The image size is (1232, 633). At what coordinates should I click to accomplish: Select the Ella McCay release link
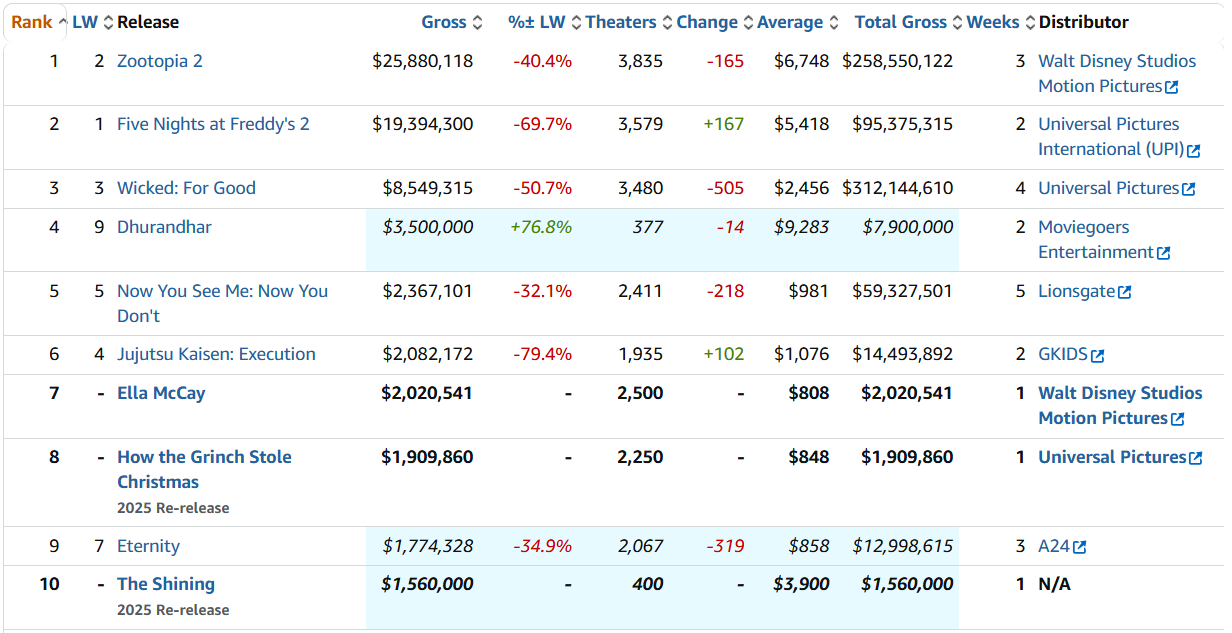(x=161, y=393)
